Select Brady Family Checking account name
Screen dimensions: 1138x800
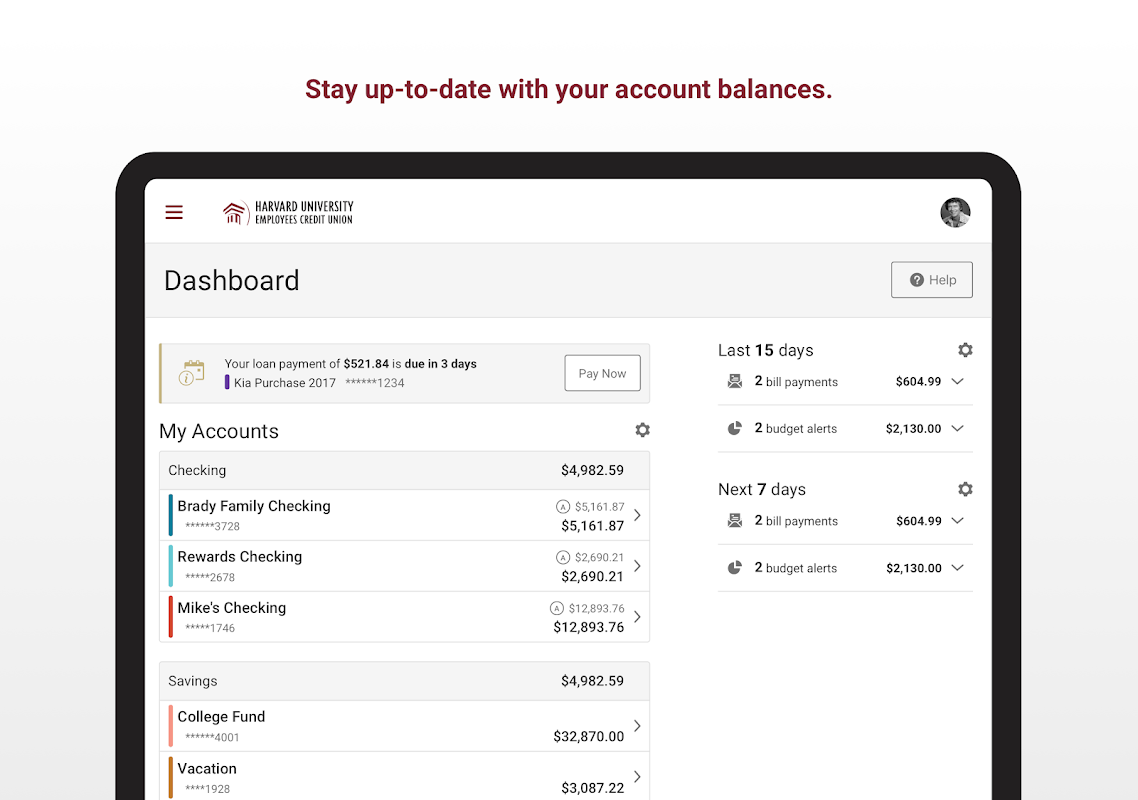[254, 506]
